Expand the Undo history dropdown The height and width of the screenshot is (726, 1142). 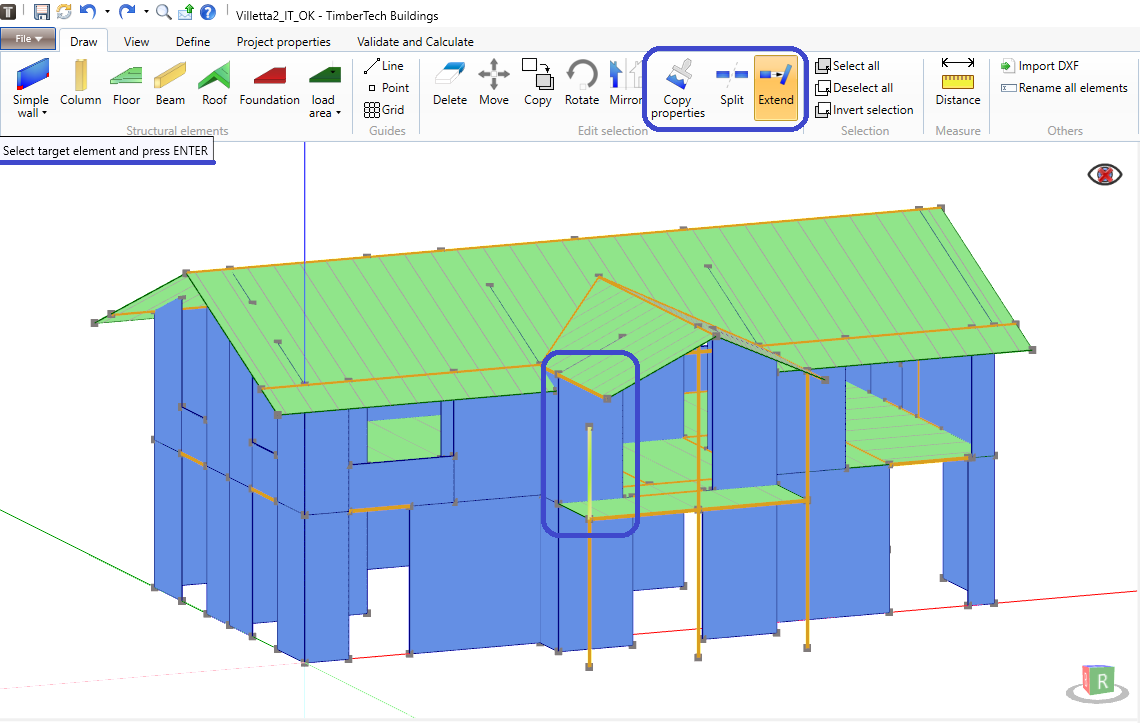(x=107, y=12)
